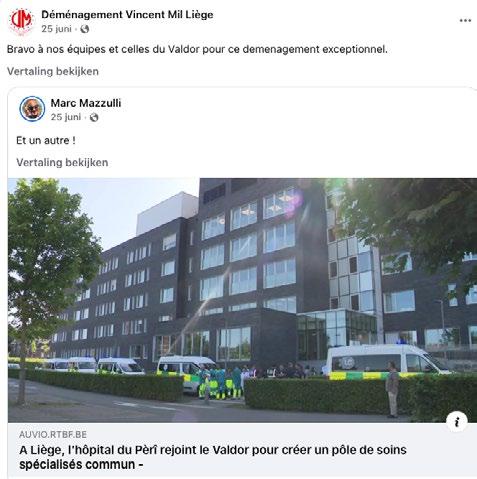The image size is (477, 479).
Task: Open Marc Mazzulli profile name link
Action: click(x=86, y=103)
